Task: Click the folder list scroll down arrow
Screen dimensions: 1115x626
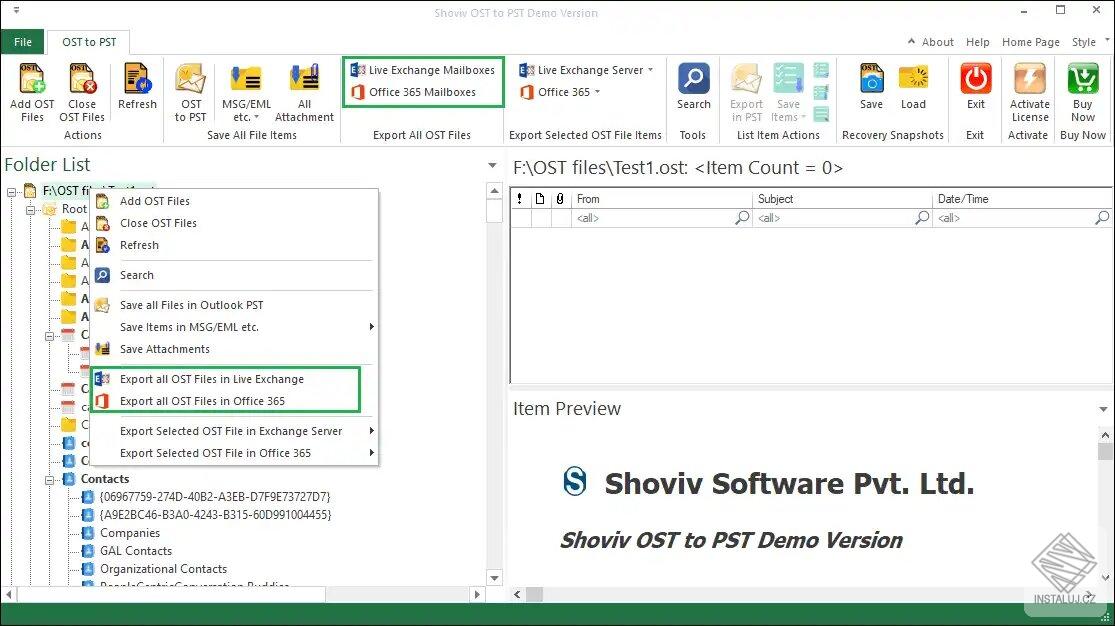Action: 494,578
